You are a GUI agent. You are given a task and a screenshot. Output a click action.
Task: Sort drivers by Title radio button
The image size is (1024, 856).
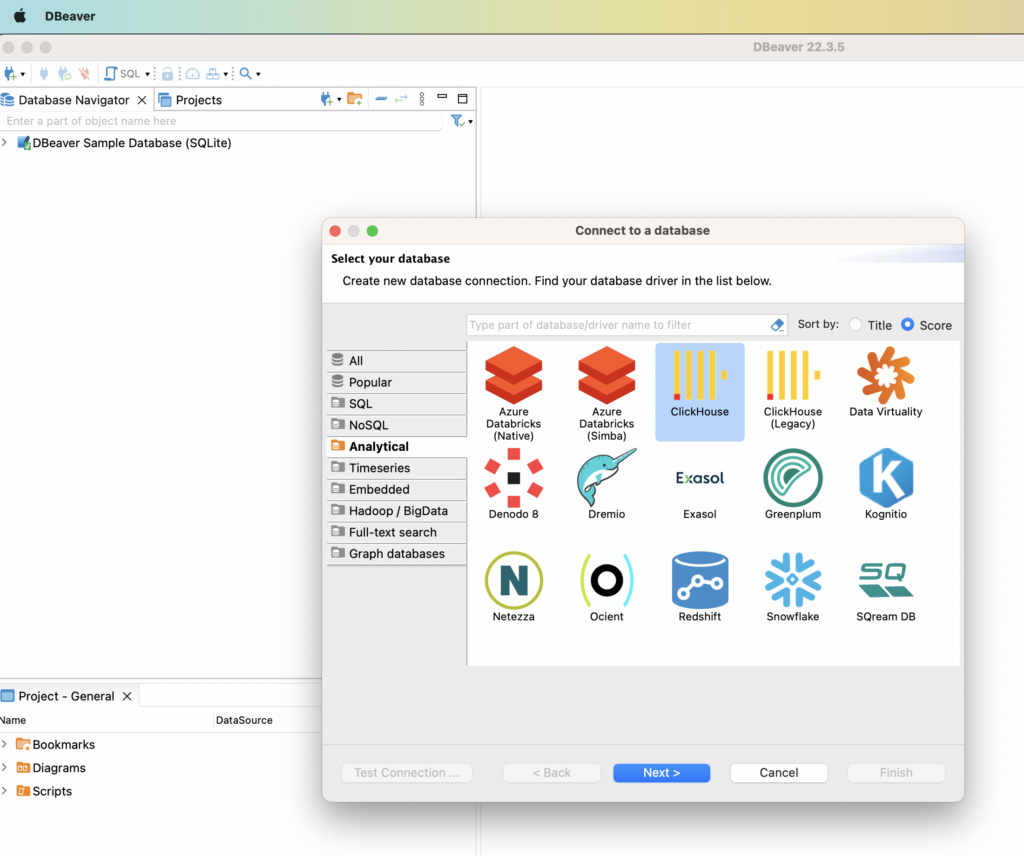pos(856,325)
